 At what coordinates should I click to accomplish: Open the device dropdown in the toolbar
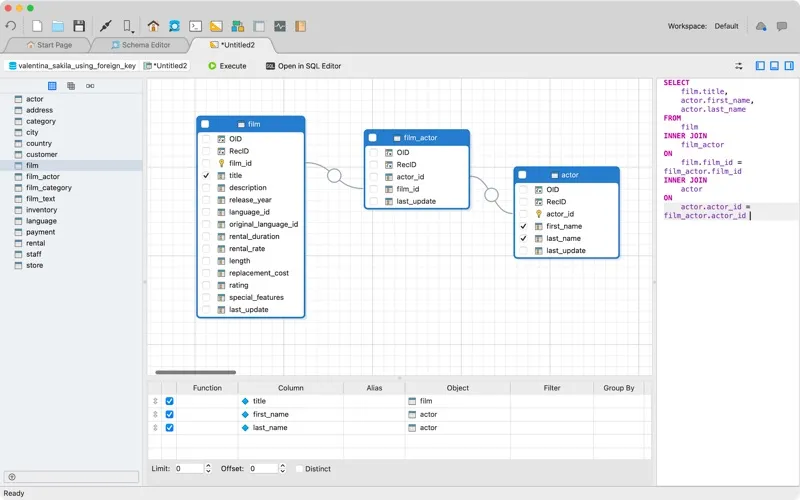pos(128,26)
